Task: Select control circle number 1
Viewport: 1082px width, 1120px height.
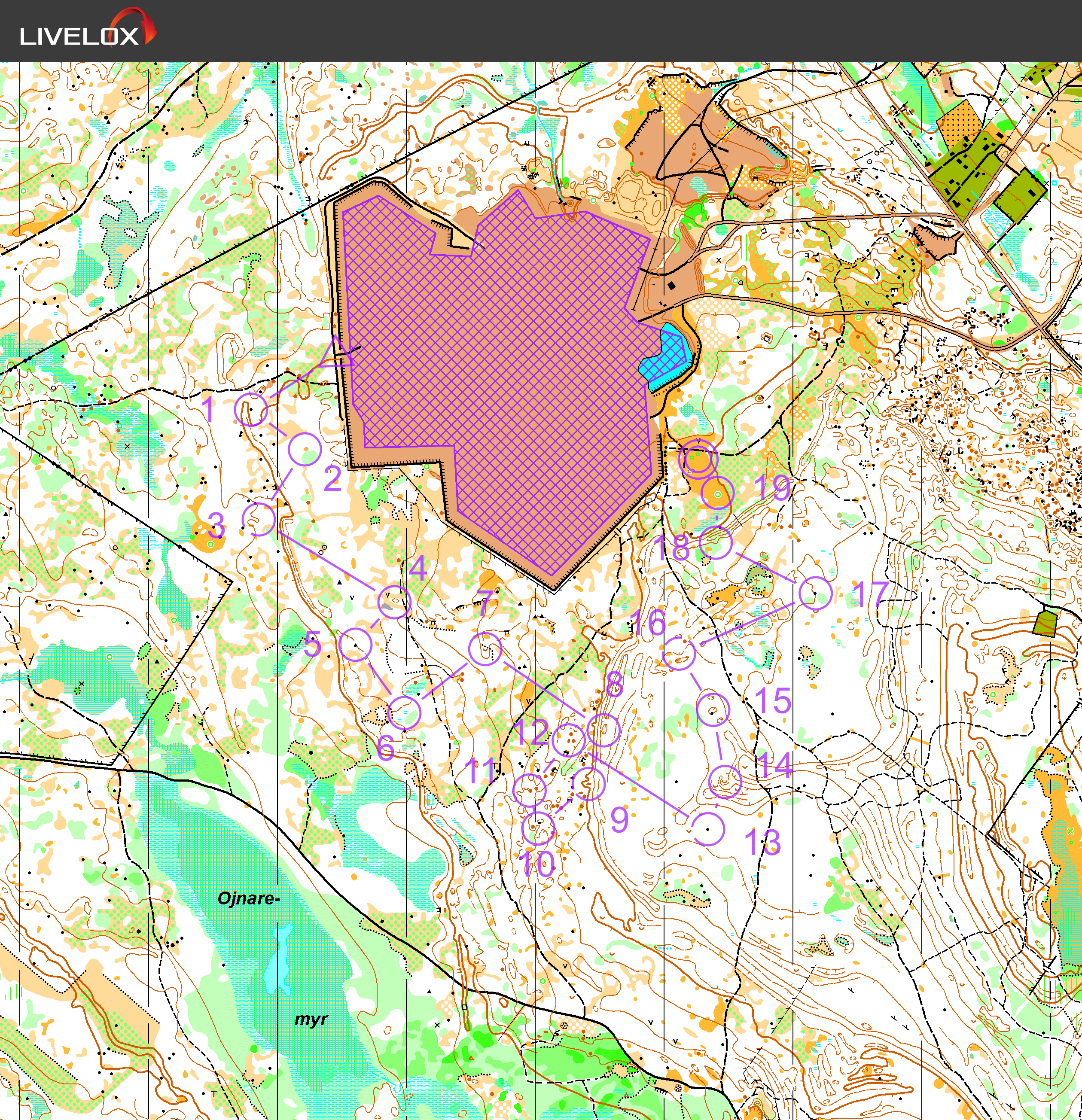Action: click(x=251, y=409)
